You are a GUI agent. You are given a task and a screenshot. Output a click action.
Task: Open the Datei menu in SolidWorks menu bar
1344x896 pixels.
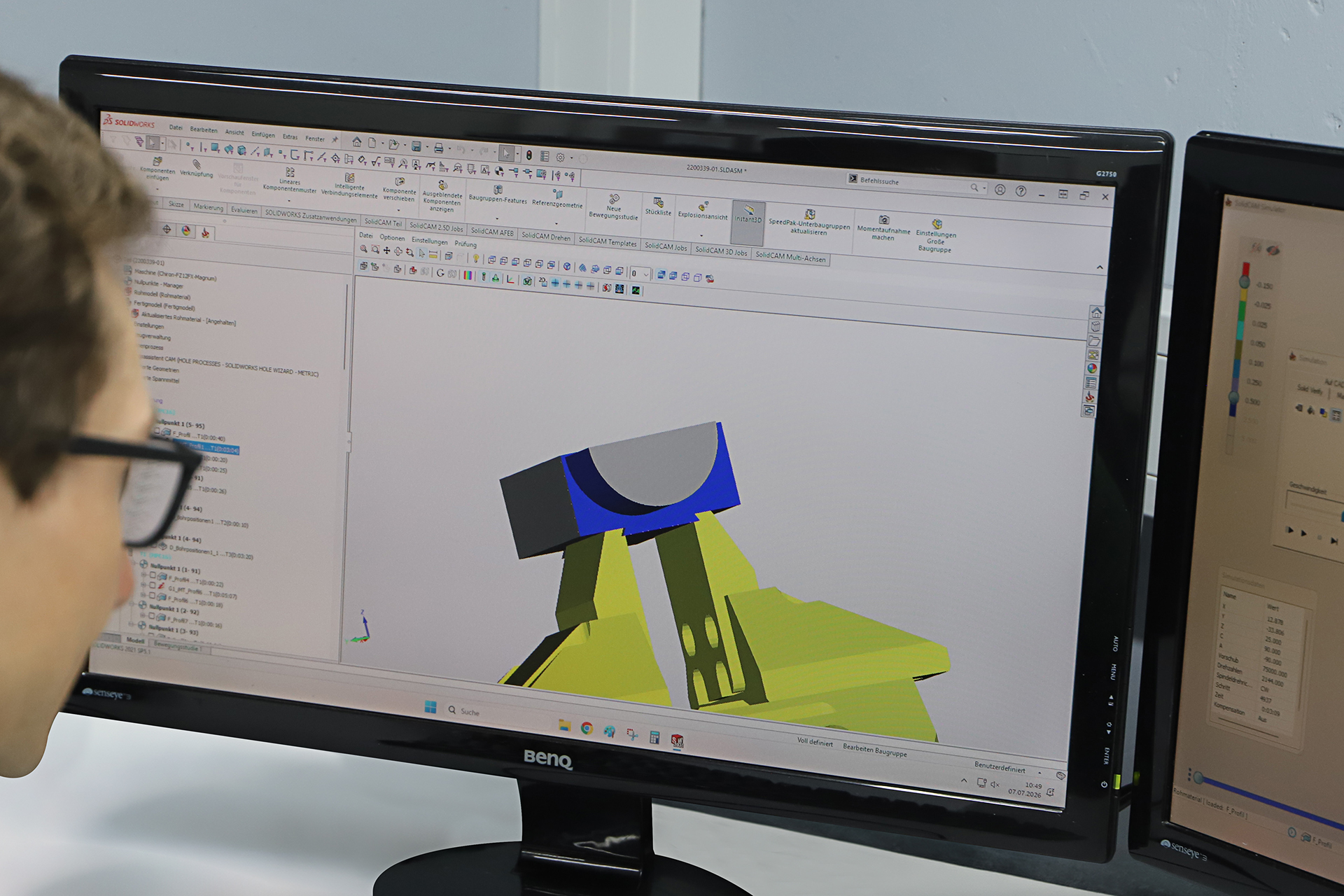coord(176,127)
